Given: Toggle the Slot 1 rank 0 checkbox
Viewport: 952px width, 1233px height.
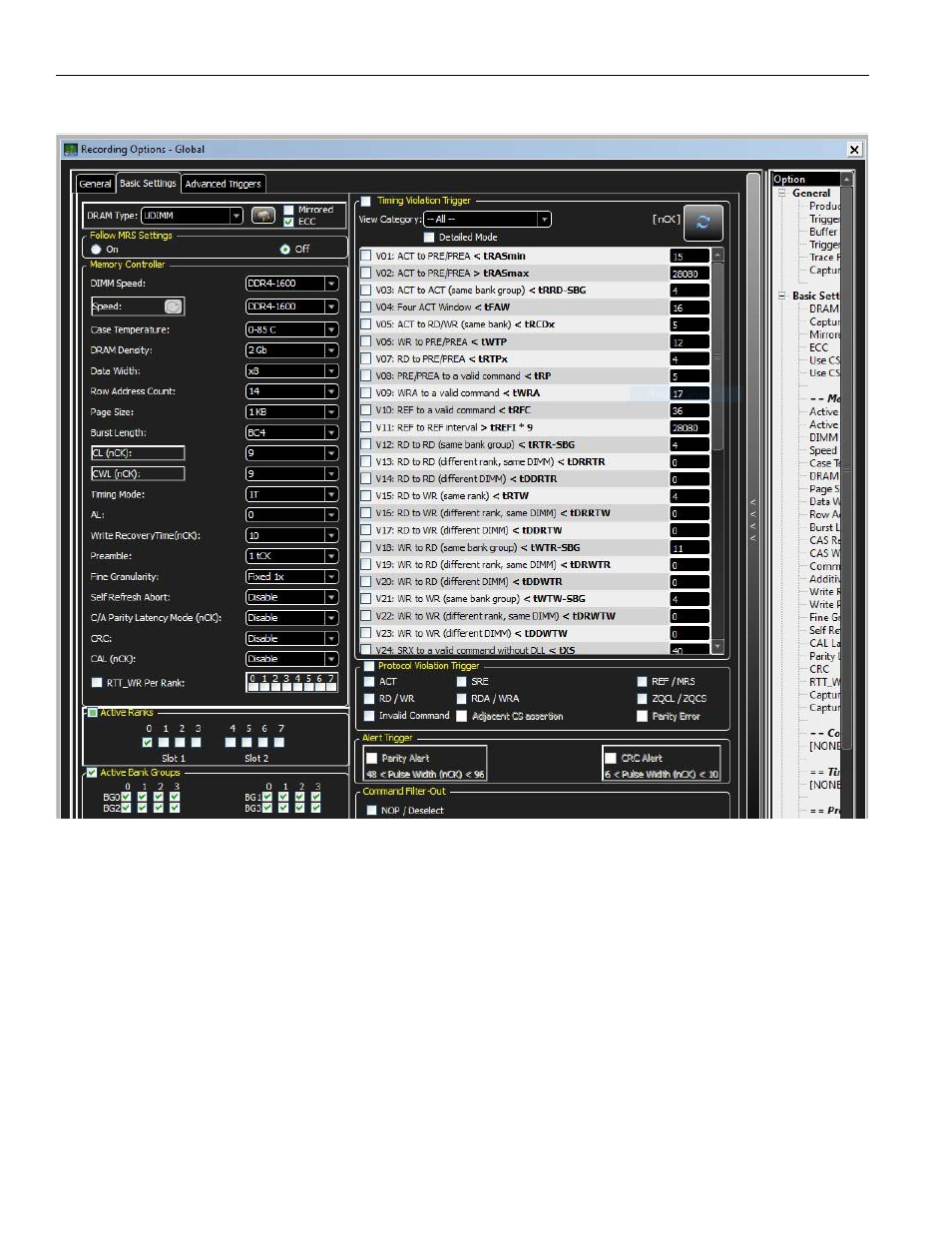Looking at the screenshot, I should pyautogui.click(x=148, y=742).
